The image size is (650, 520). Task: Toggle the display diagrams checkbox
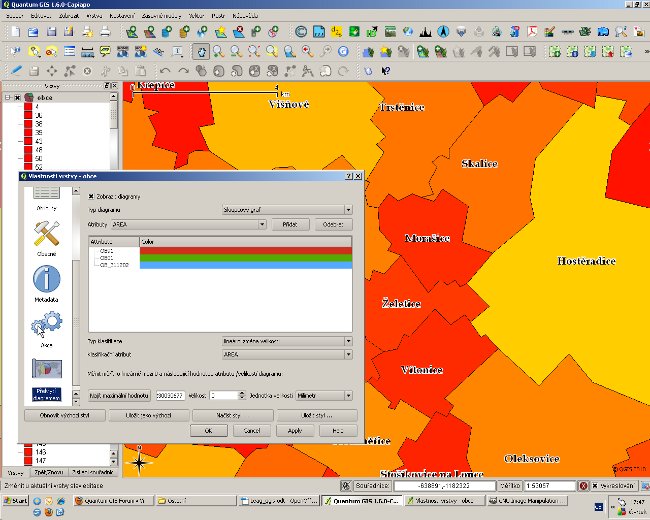coord(92,196)
